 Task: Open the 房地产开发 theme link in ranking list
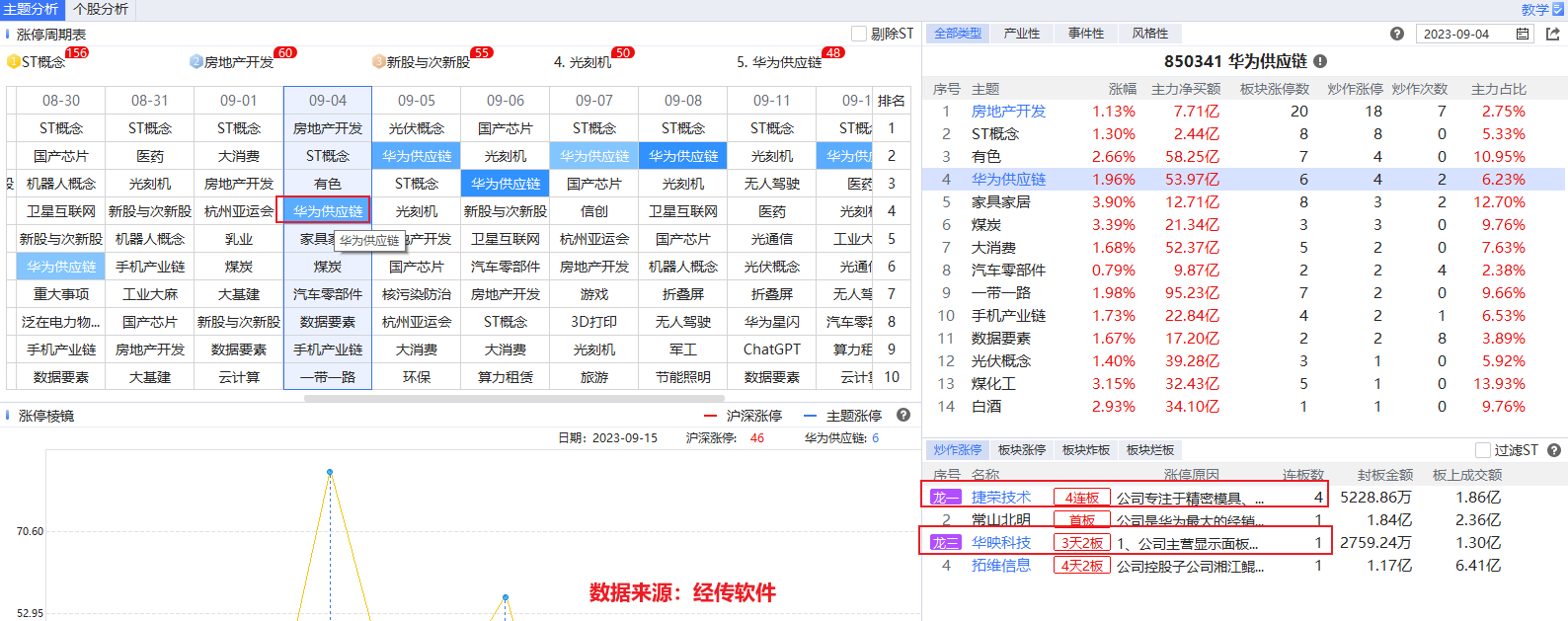1008,112
